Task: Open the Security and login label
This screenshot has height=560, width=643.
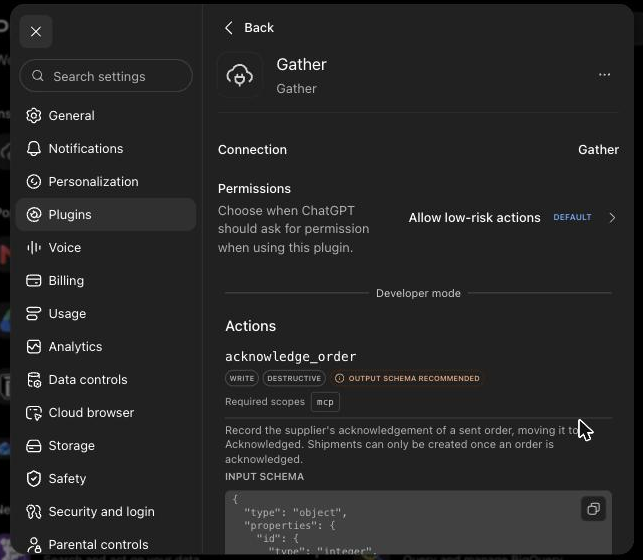Action: pyautogui.click(x=101, y=512)
